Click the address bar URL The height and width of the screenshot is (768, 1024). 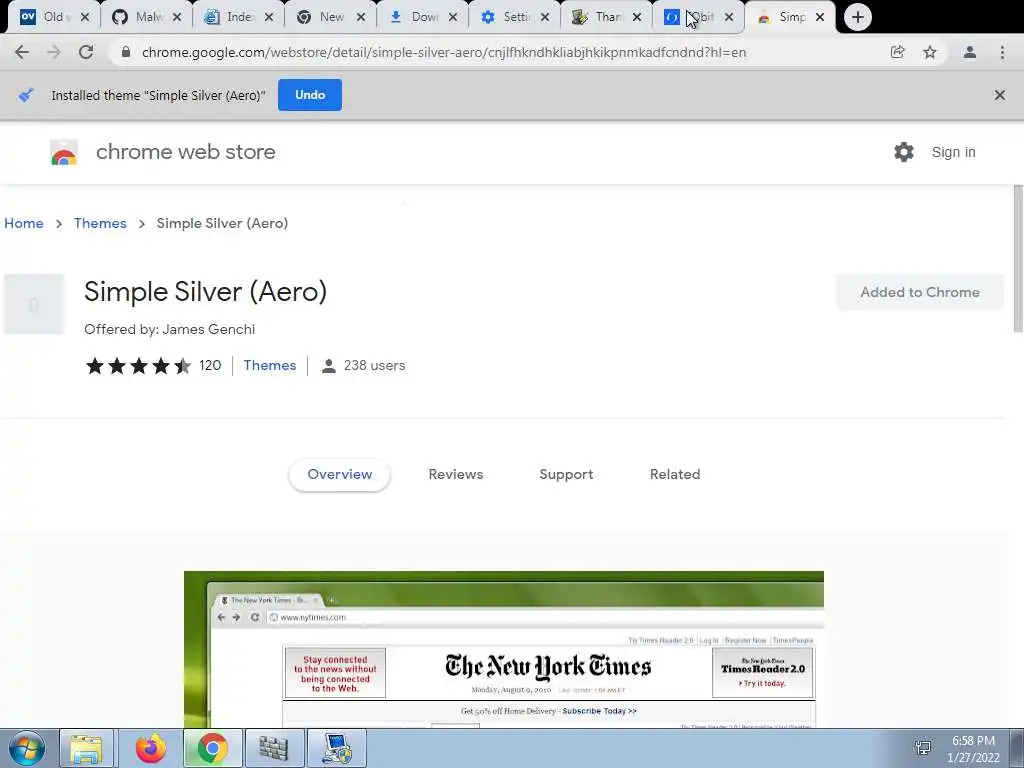(x=443, y=52)
